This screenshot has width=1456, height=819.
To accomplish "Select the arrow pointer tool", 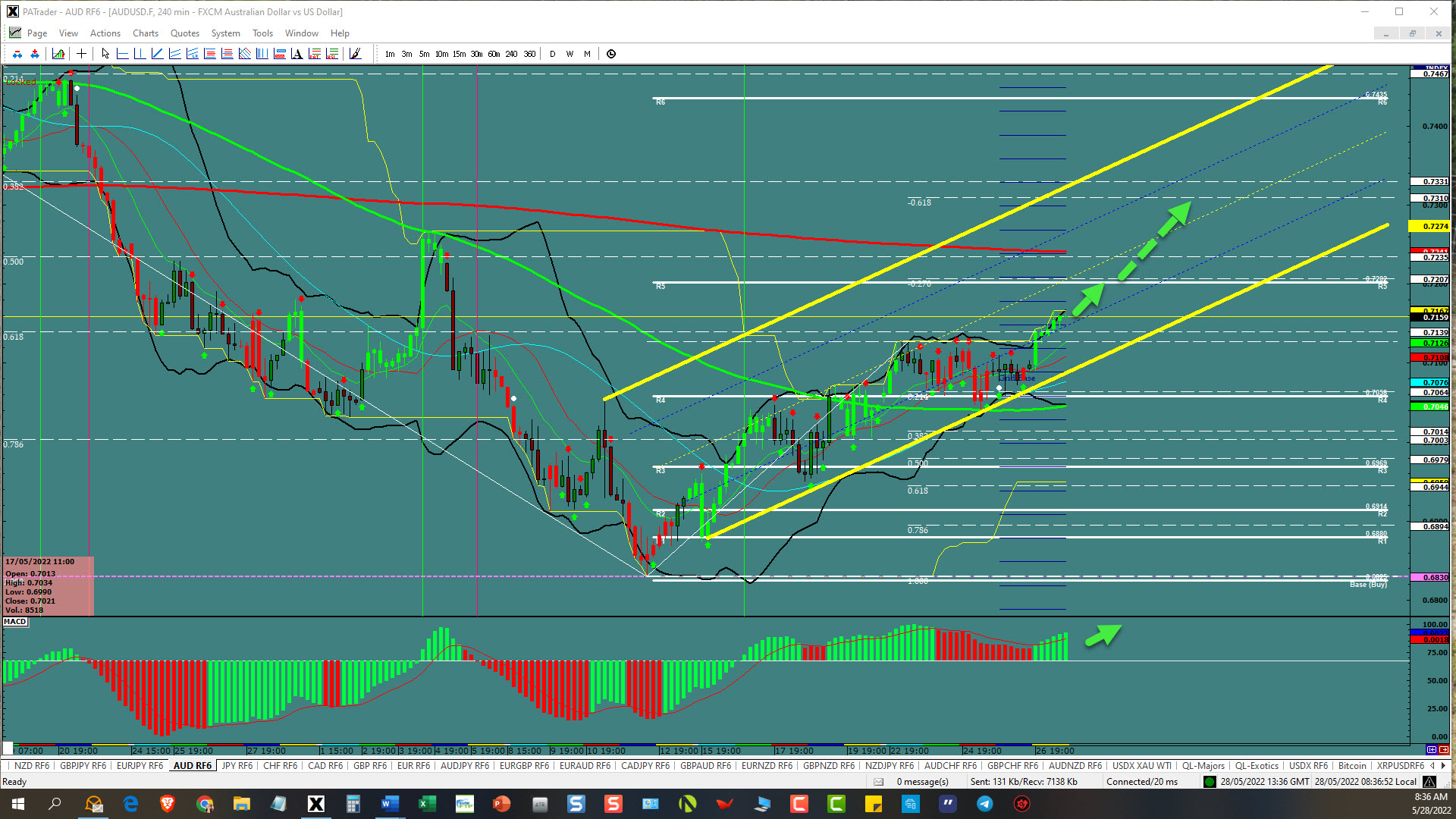I will [105, 54].
